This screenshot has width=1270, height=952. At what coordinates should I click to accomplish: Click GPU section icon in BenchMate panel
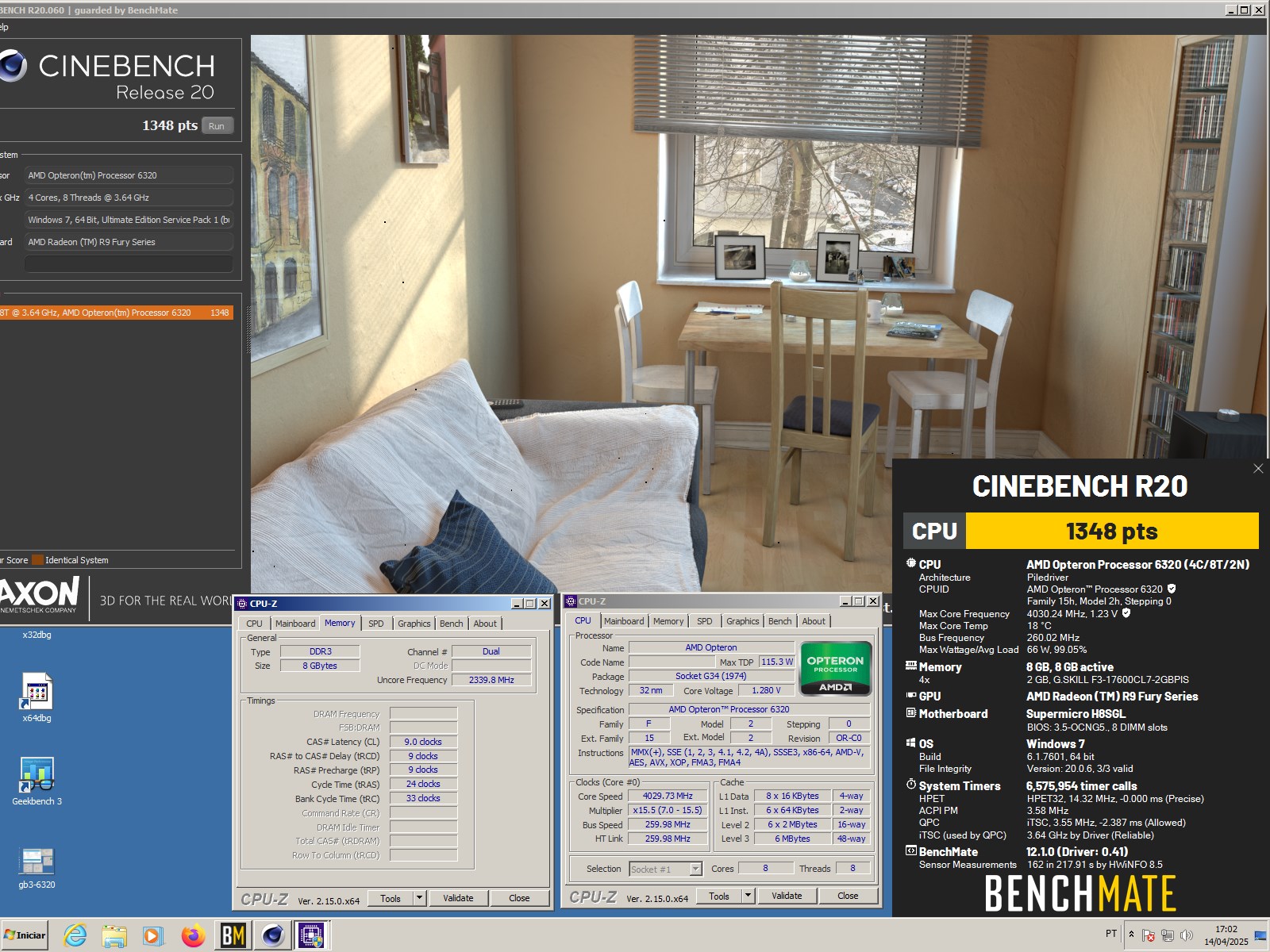click(x=910, y=695)
